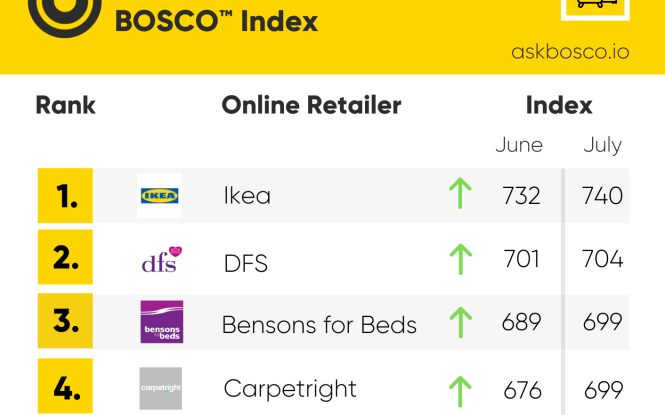Click the Bensons for Beds logo

pos(162,322)
